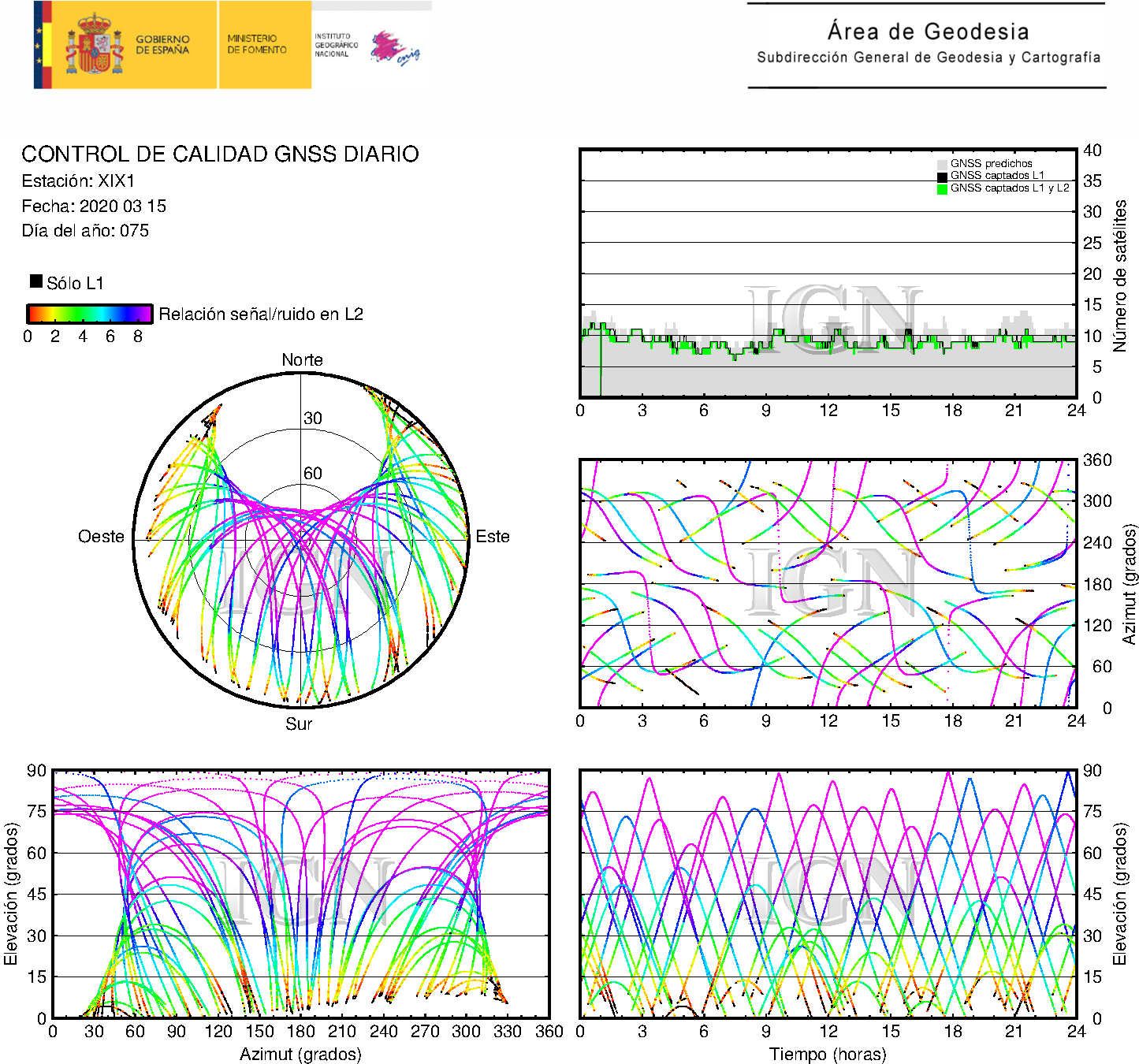
Task: Click the Instituto Geográfico Nacional logo
Action: click(367, 47)
